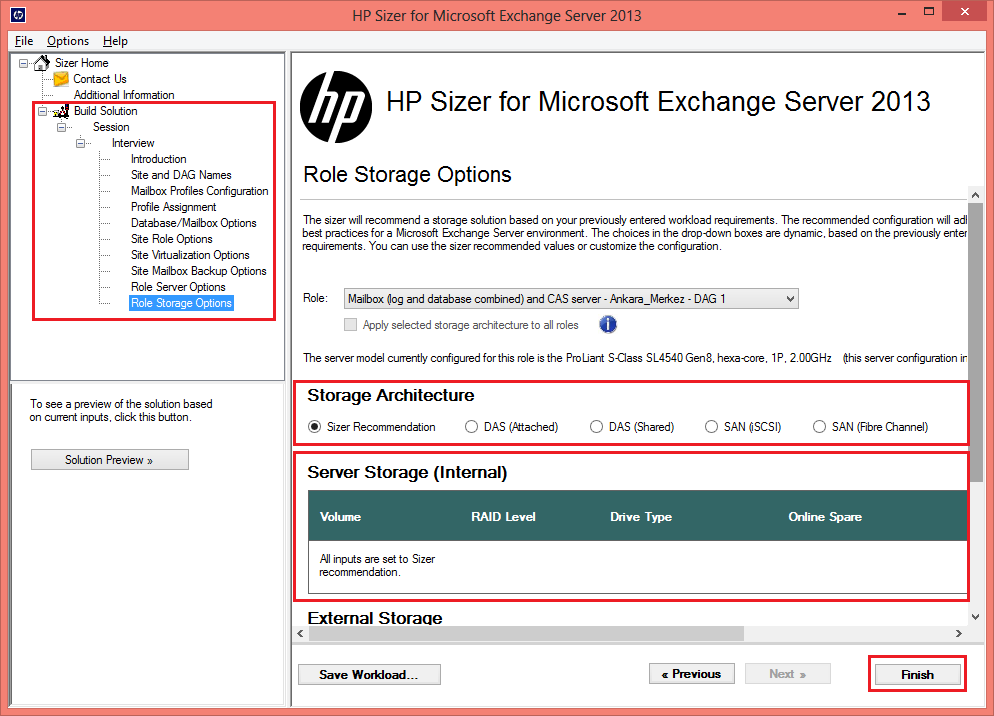Open Site and DAG Names step
Viewport: 994px width, 716px height.
181,175
